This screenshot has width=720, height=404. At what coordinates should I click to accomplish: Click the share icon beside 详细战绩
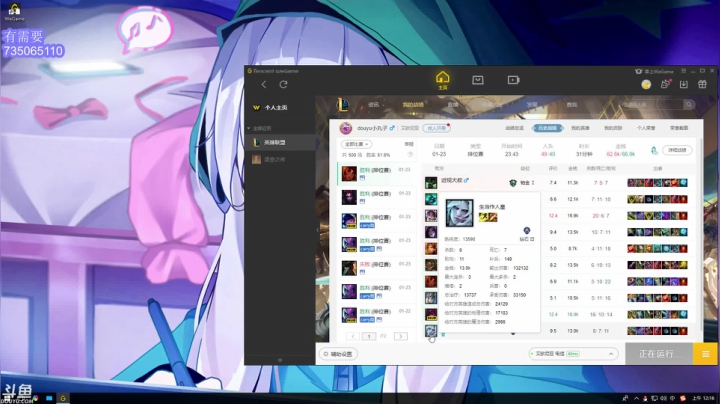click(x=654, y=150)
